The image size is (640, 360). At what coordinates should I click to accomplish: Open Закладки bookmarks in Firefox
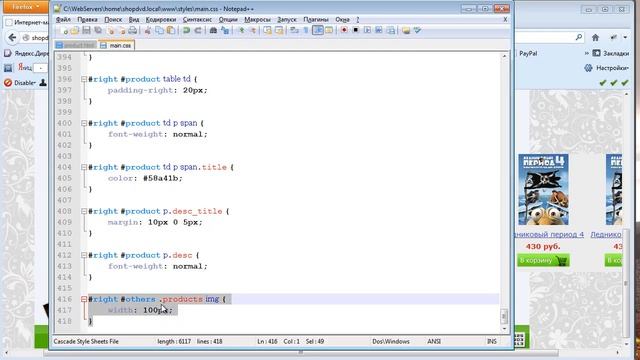click(611, 53)
